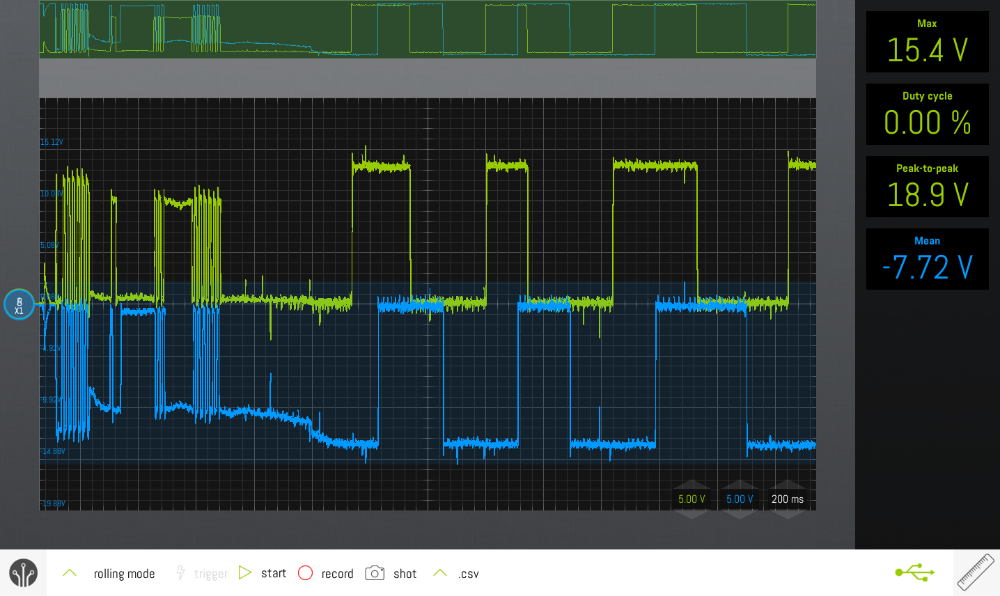Decrease blue channel 5.00 V scale

(740, 514)
